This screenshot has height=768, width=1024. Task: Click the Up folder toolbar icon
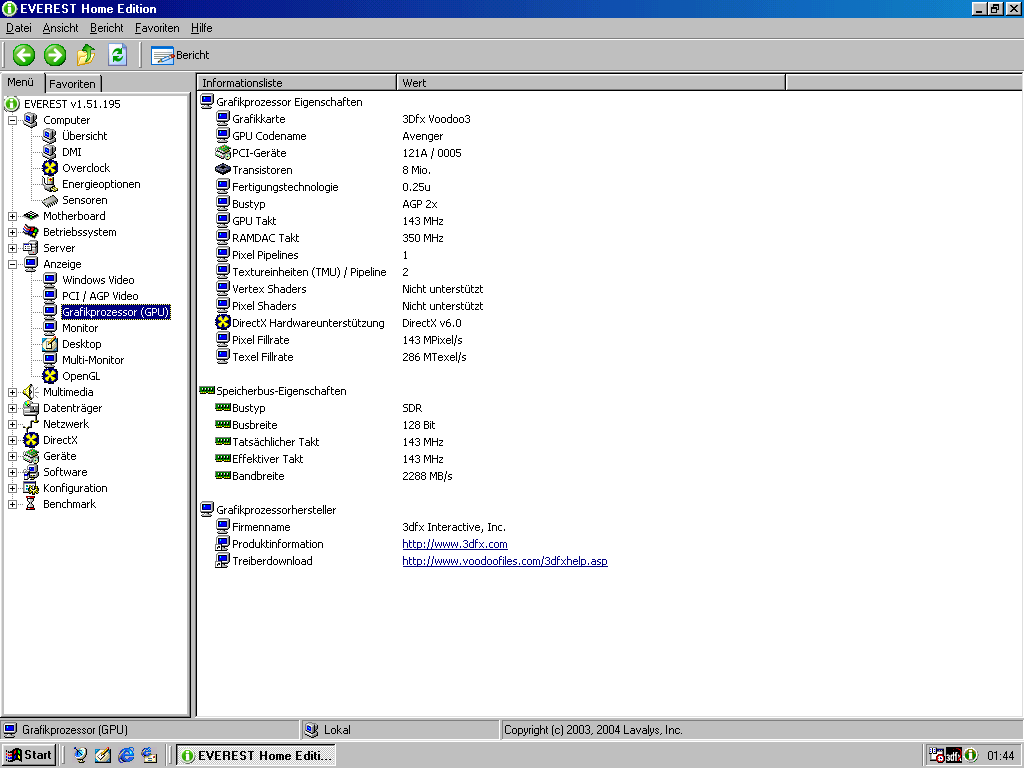tap(86, 55)
